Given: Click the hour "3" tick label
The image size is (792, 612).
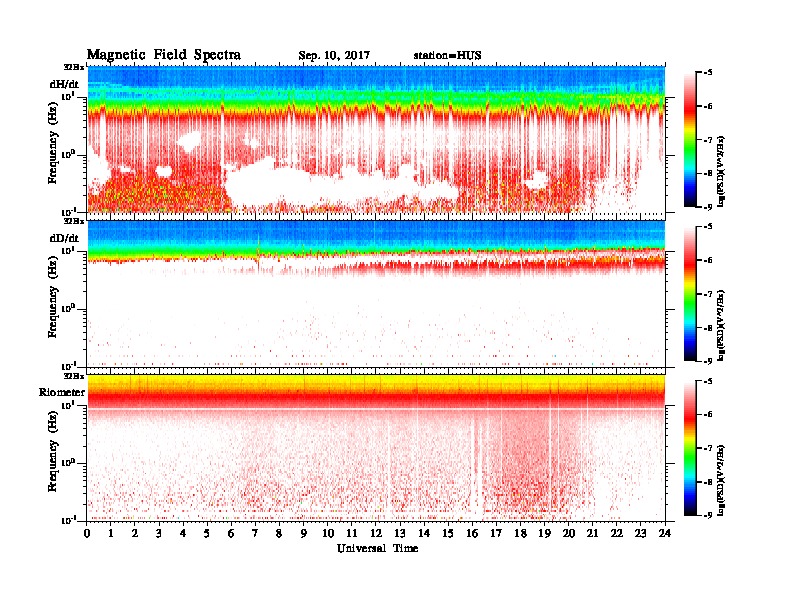Looking at the screenshot, I should point(159,533).
